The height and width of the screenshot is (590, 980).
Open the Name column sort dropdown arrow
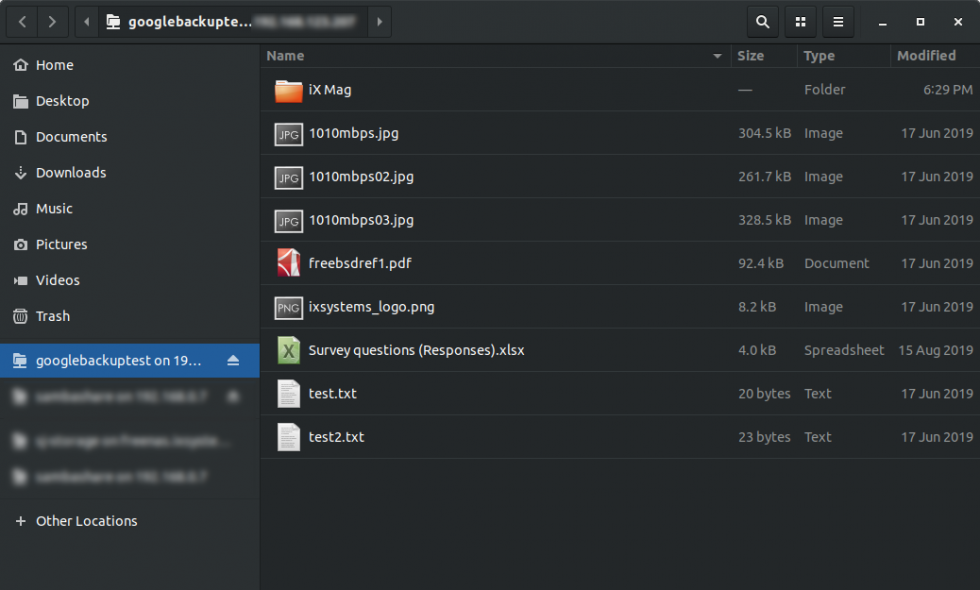pyautogui.click(x=717, y=56)
